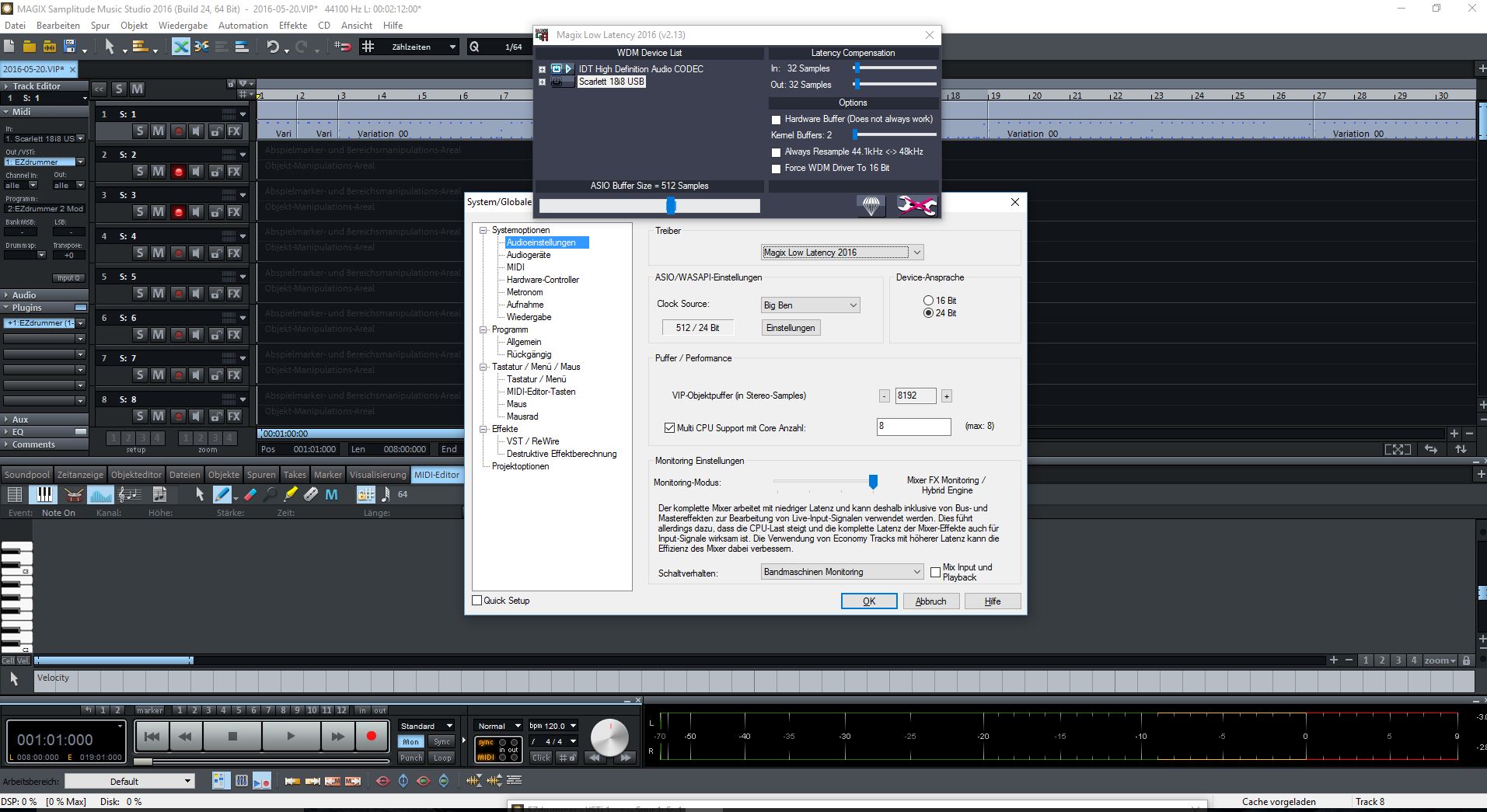
Task: Click OK in the System options dialog
Action: [869, 601]
